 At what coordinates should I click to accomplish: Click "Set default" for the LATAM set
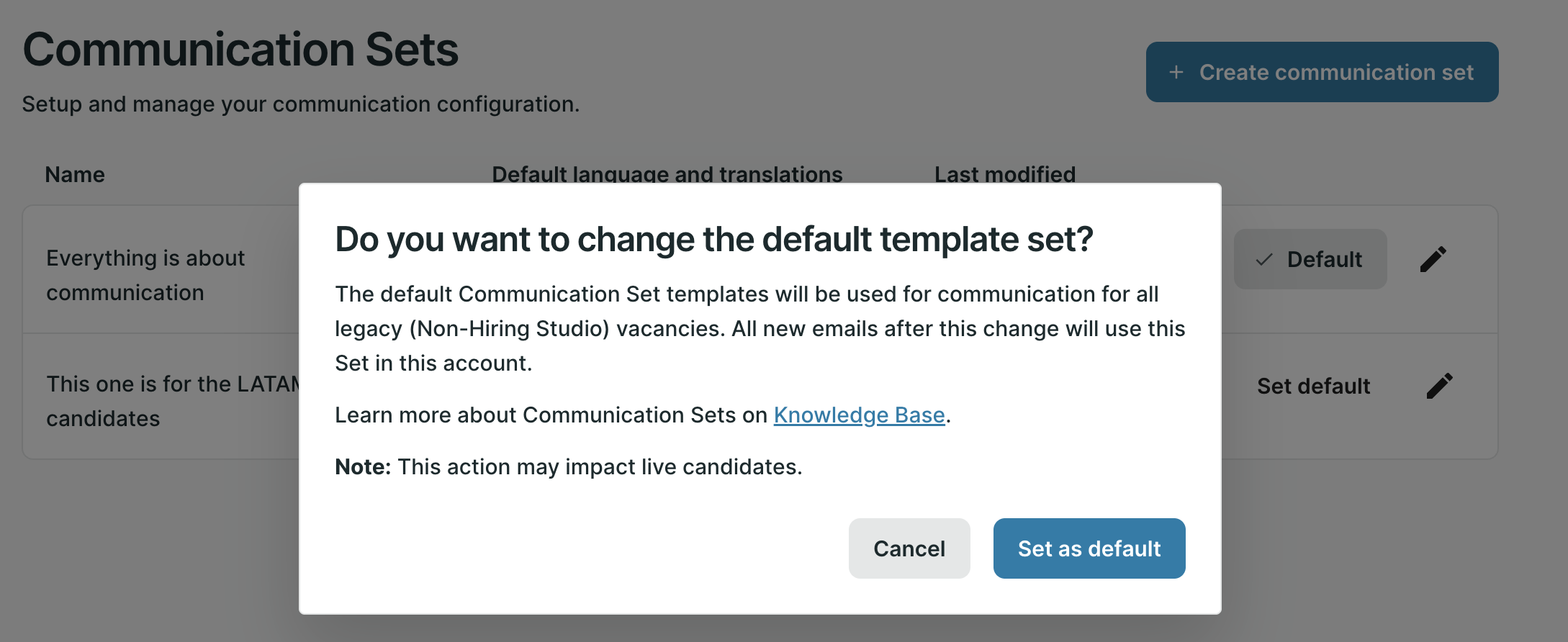[1313, 386]
